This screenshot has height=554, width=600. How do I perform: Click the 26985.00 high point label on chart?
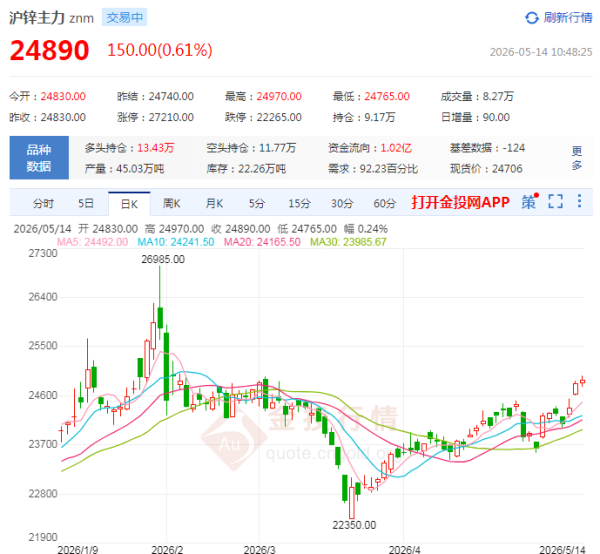(163, 259)
